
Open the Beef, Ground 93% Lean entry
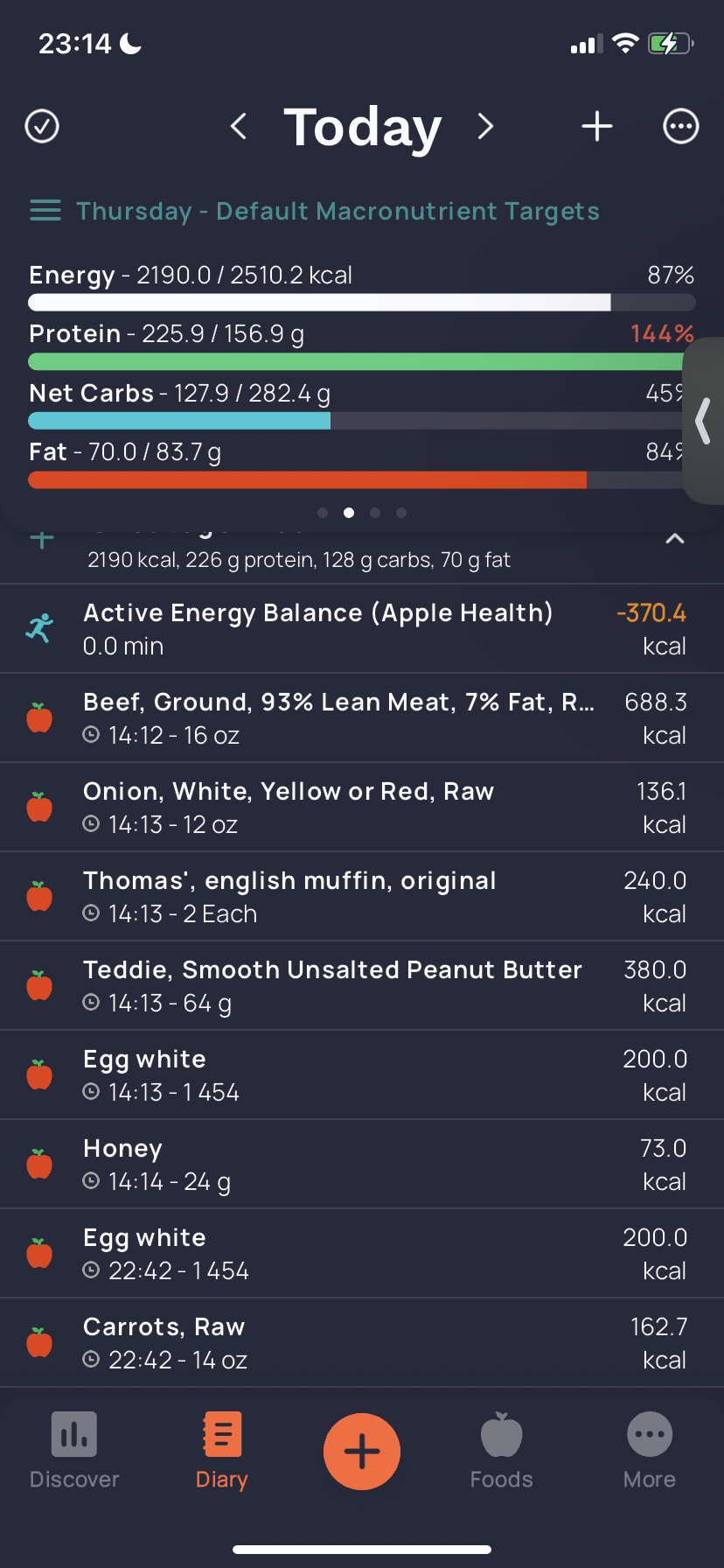362,718
